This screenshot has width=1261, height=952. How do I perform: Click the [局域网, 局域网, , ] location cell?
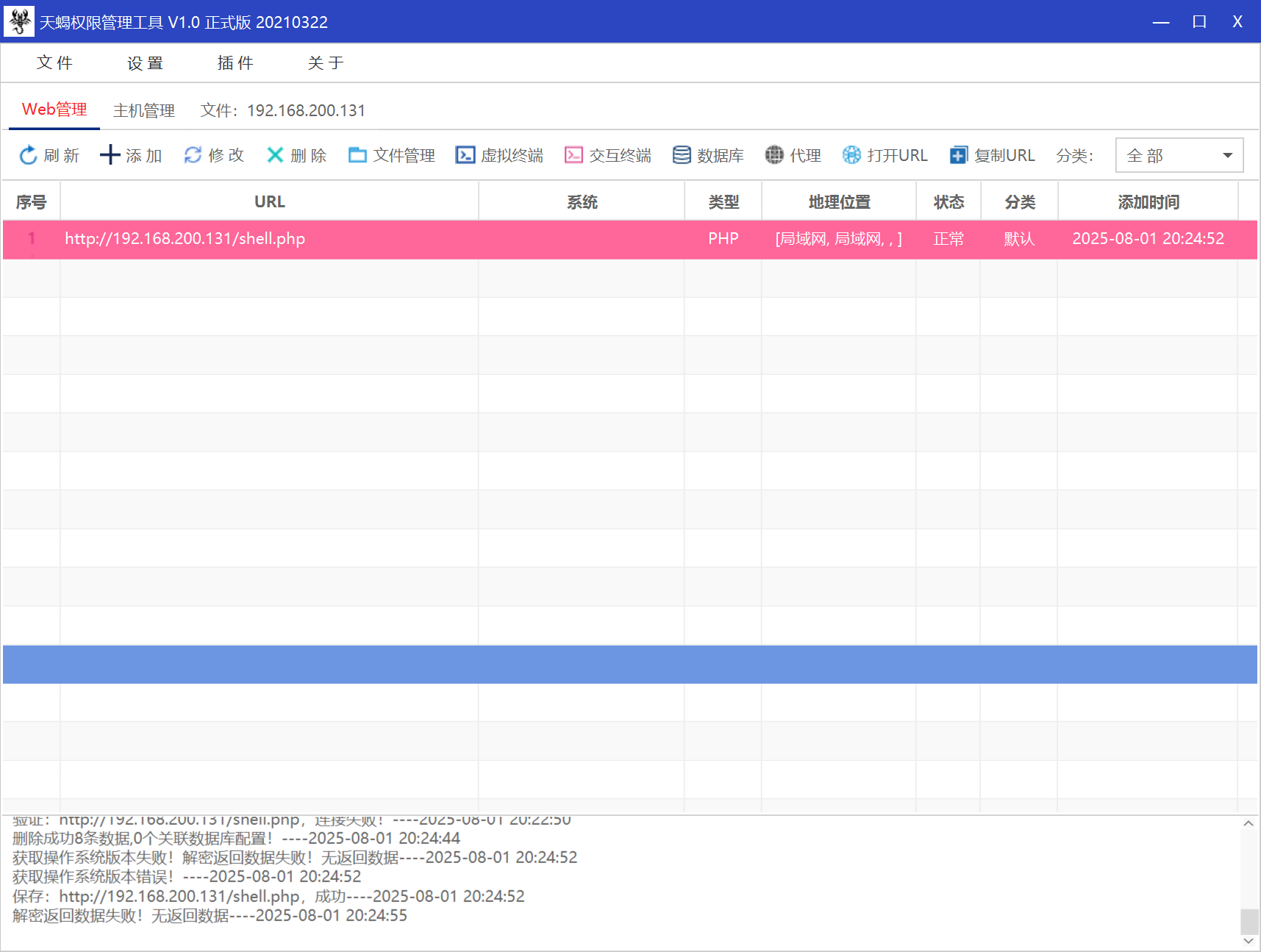(x=839, y=239)
